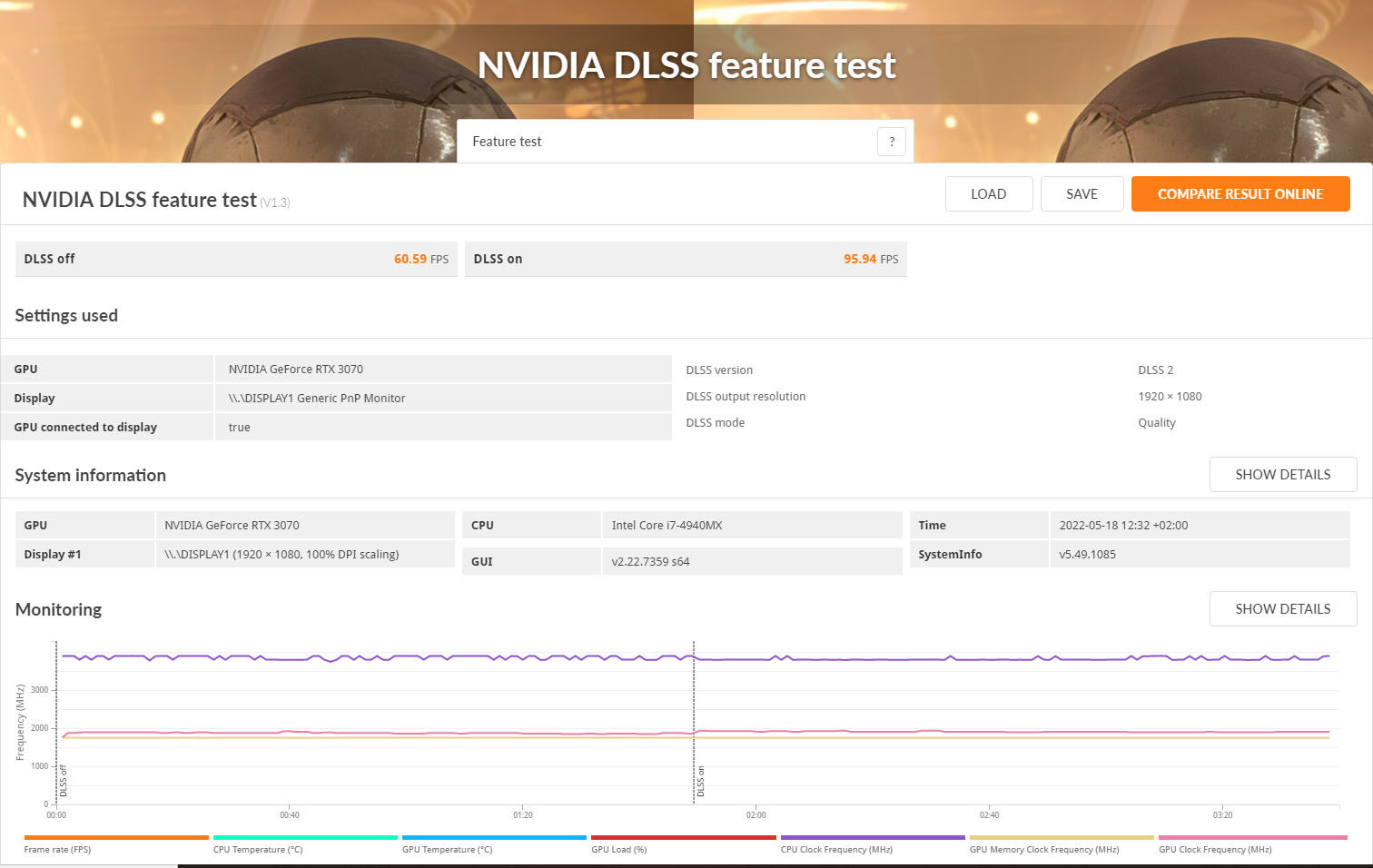Click the GUI version v2.22.7359 s64
The width and height of the screenshot is (1373, 868).
(650, 562)
